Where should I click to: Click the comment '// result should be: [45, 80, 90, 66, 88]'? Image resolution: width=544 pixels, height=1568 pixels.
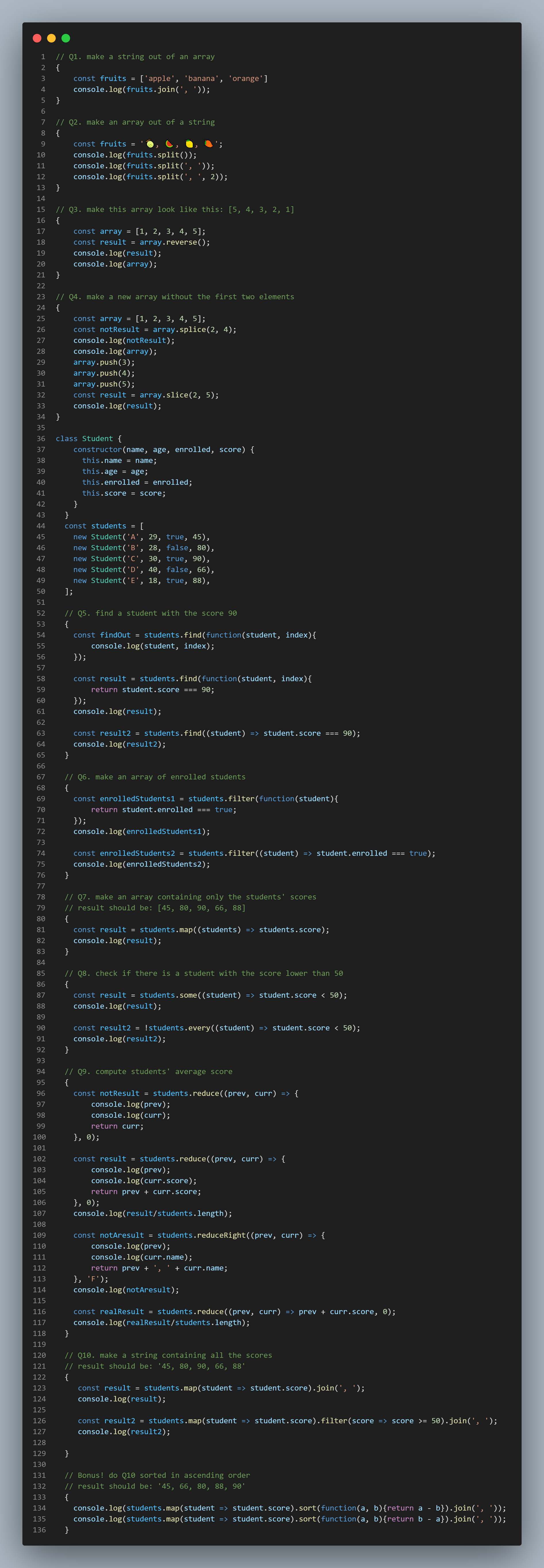[x=155, y=908]
